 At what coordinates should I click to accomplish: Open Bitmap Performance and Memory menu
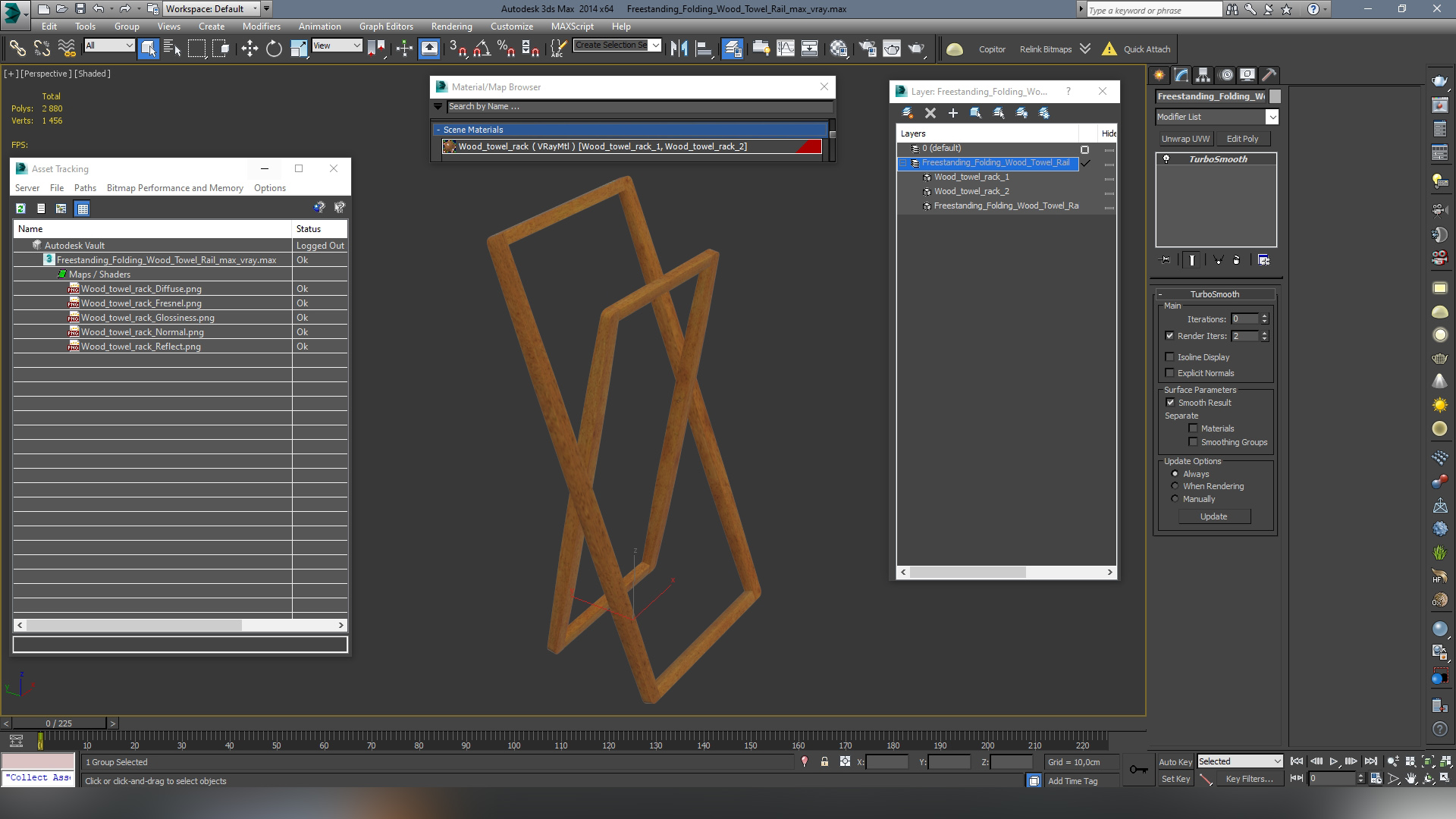tap(174, 188)
